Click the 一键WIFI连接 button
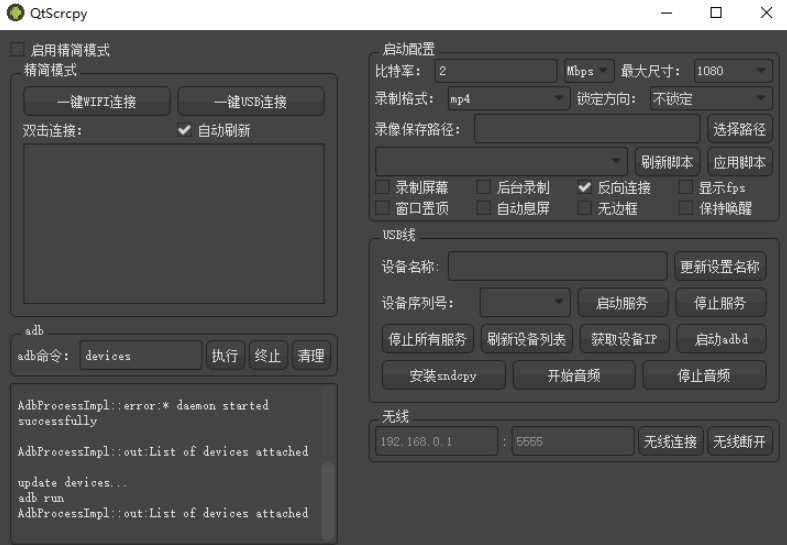 [97, 101]
